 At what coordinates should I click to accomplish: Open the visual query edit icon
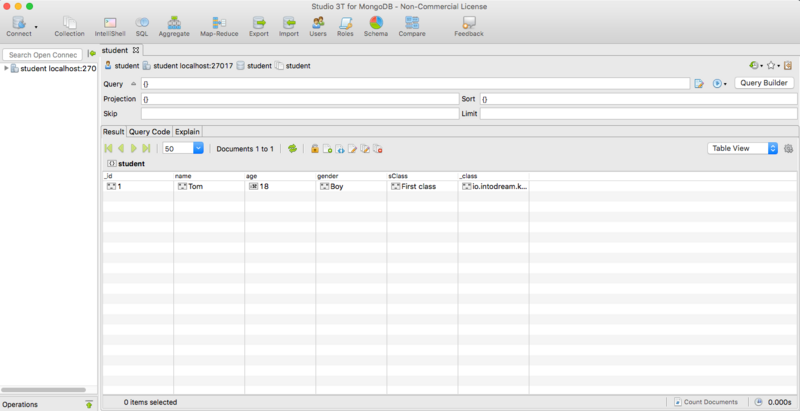[x=699, y=84]
